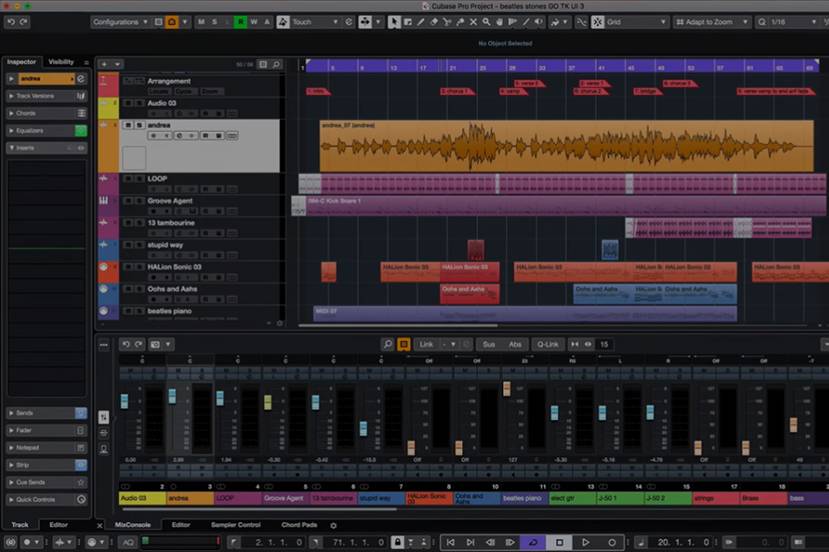Click the Undo arrow in toolbar

click(11, 22)
